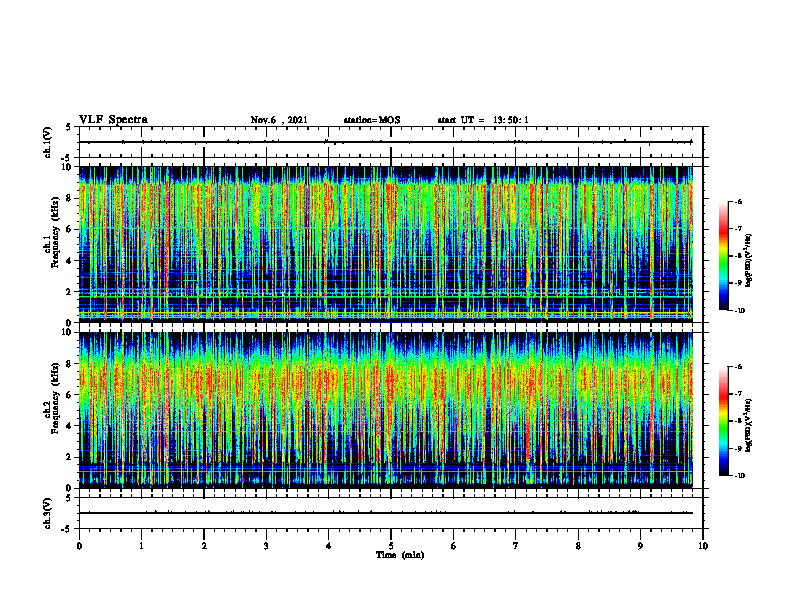Click the "8" kHz tick of ch.1 frequency axis
The width and height of the screenshot is (792, 612).
pos(70,198)
